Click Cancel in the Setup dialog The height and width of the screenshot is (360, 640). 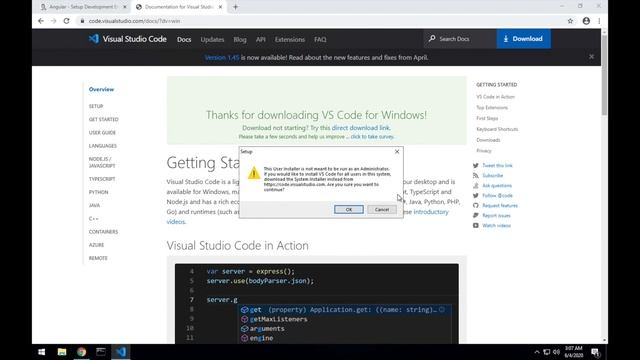[x=382, y=209]
